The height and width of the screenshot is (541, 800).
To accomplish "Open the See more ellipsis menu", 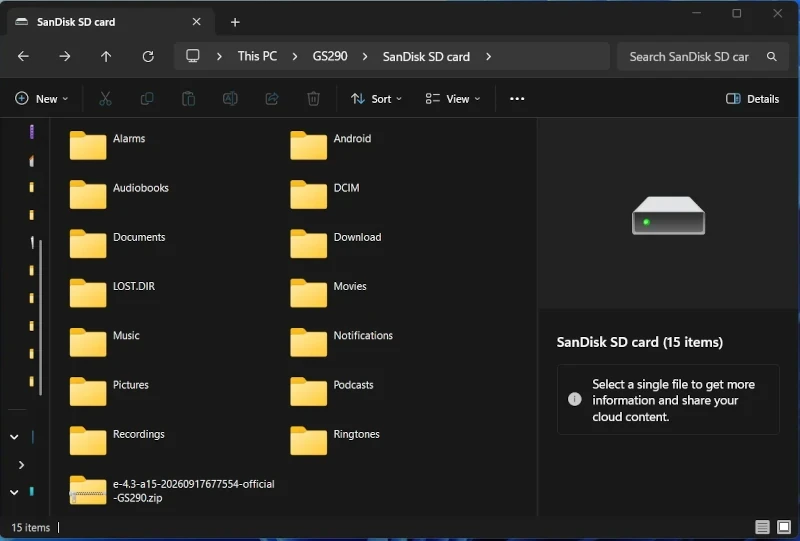I will pyautogui.click(x=517, y=99).
